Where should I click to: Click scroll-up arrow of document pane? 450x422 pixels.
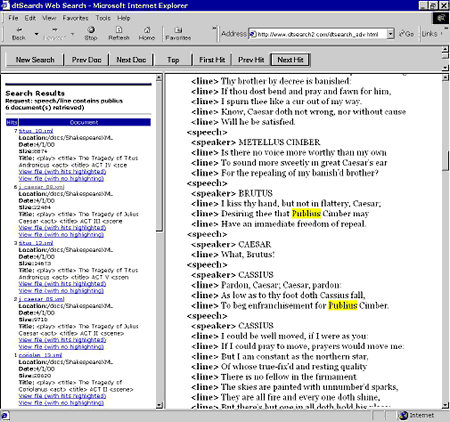pos(445,78)
